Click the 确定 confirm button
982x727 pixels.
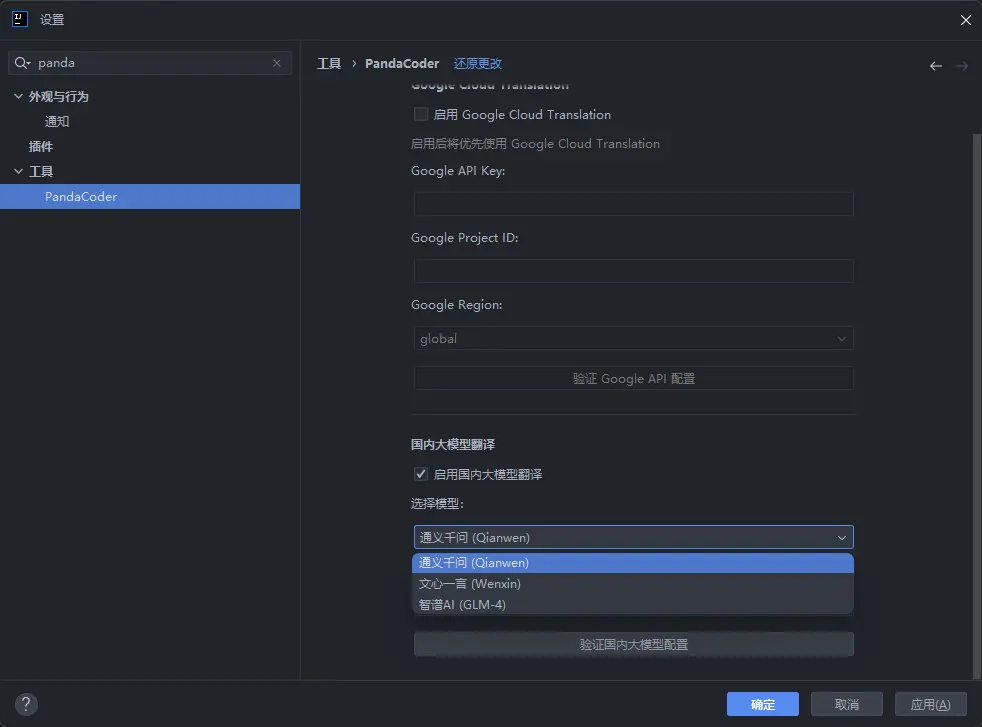click(x=762, y=704)
